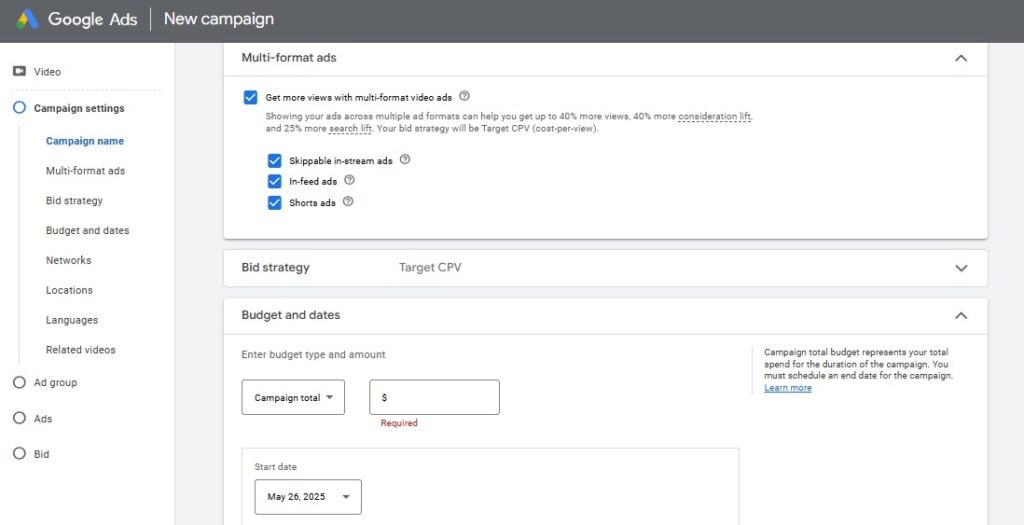Click the Bid step circle

pos(20,453)
